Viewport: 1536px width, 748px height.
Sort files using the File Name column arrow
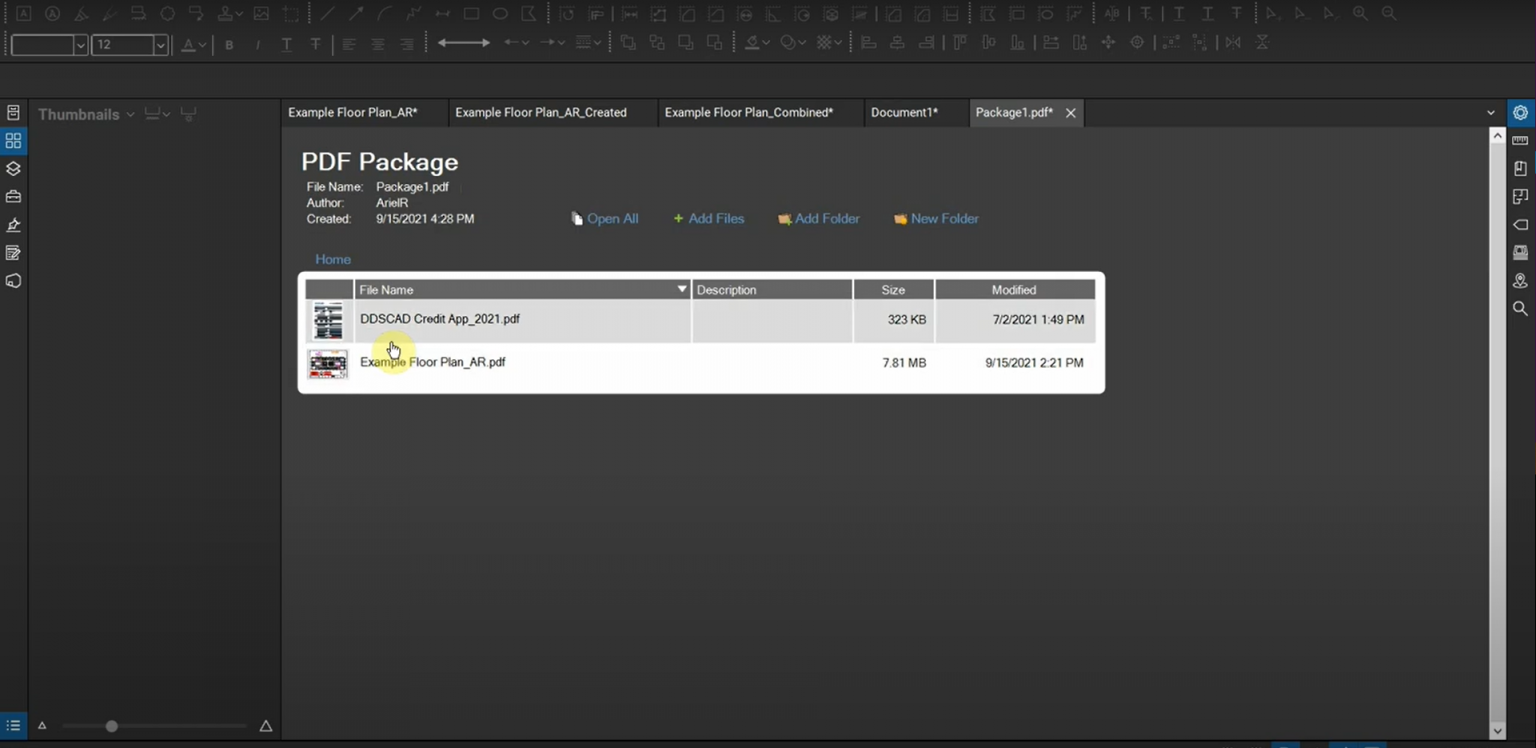(682, 289)
